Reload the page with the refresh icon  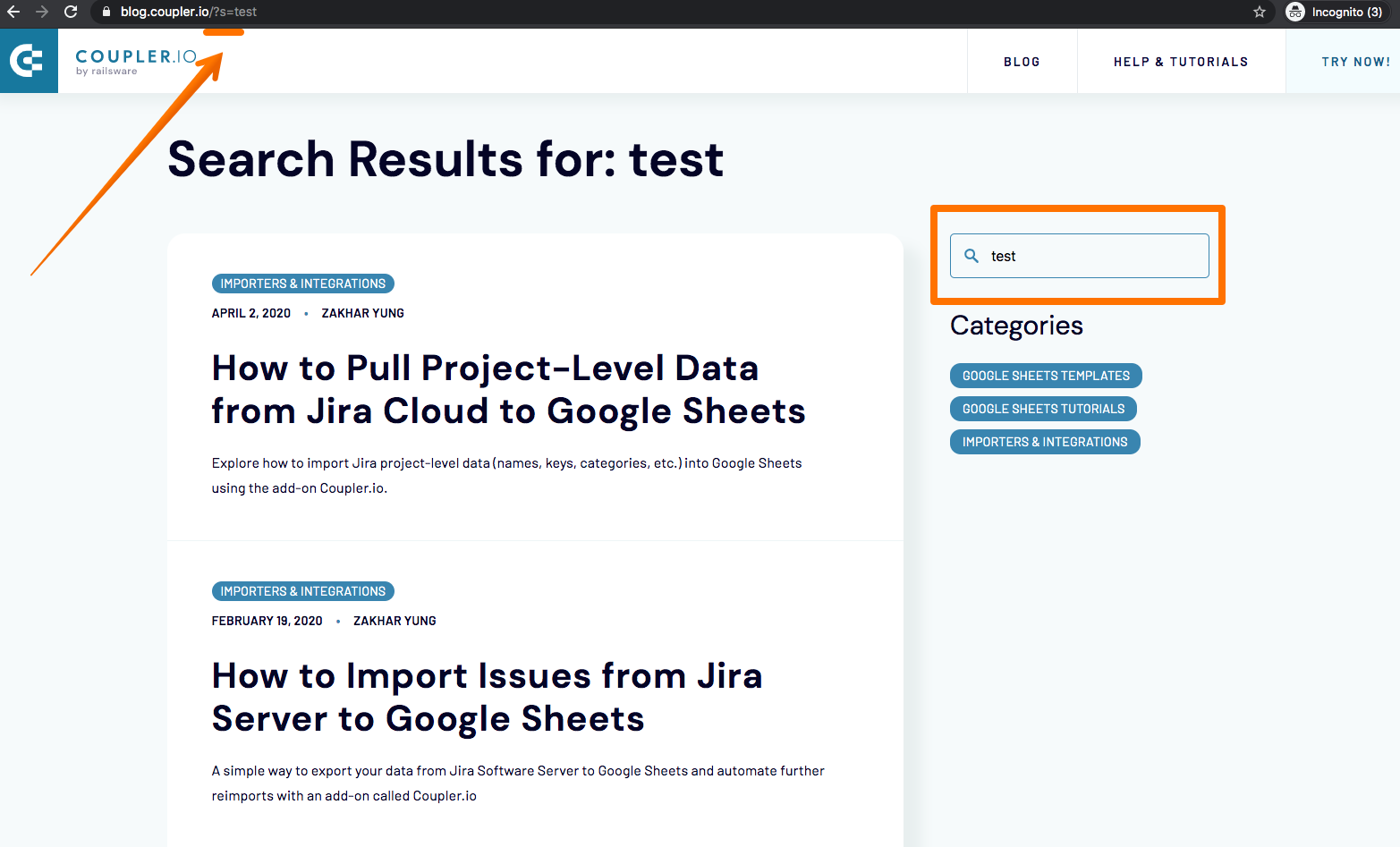[x=71, y=12]
